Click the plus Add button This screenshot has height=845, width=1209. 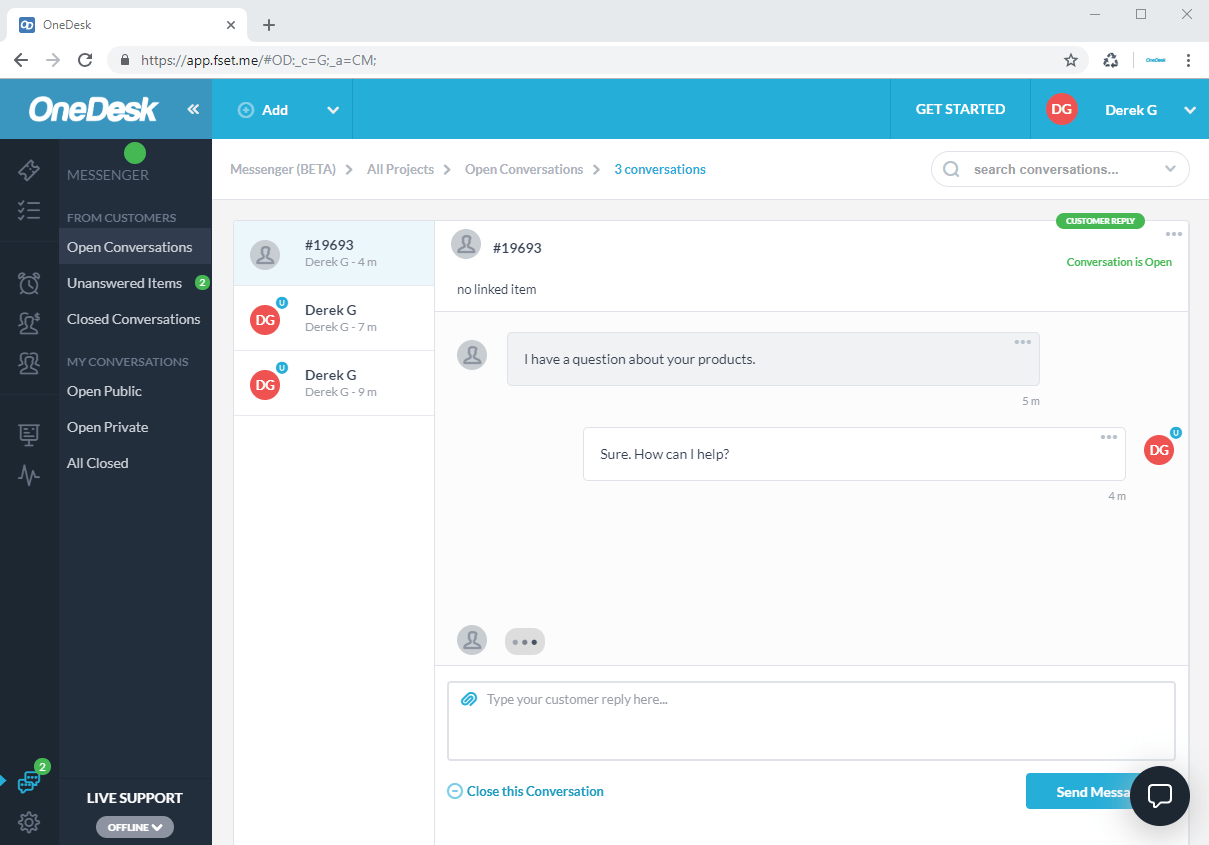click(x=263, y=110)
